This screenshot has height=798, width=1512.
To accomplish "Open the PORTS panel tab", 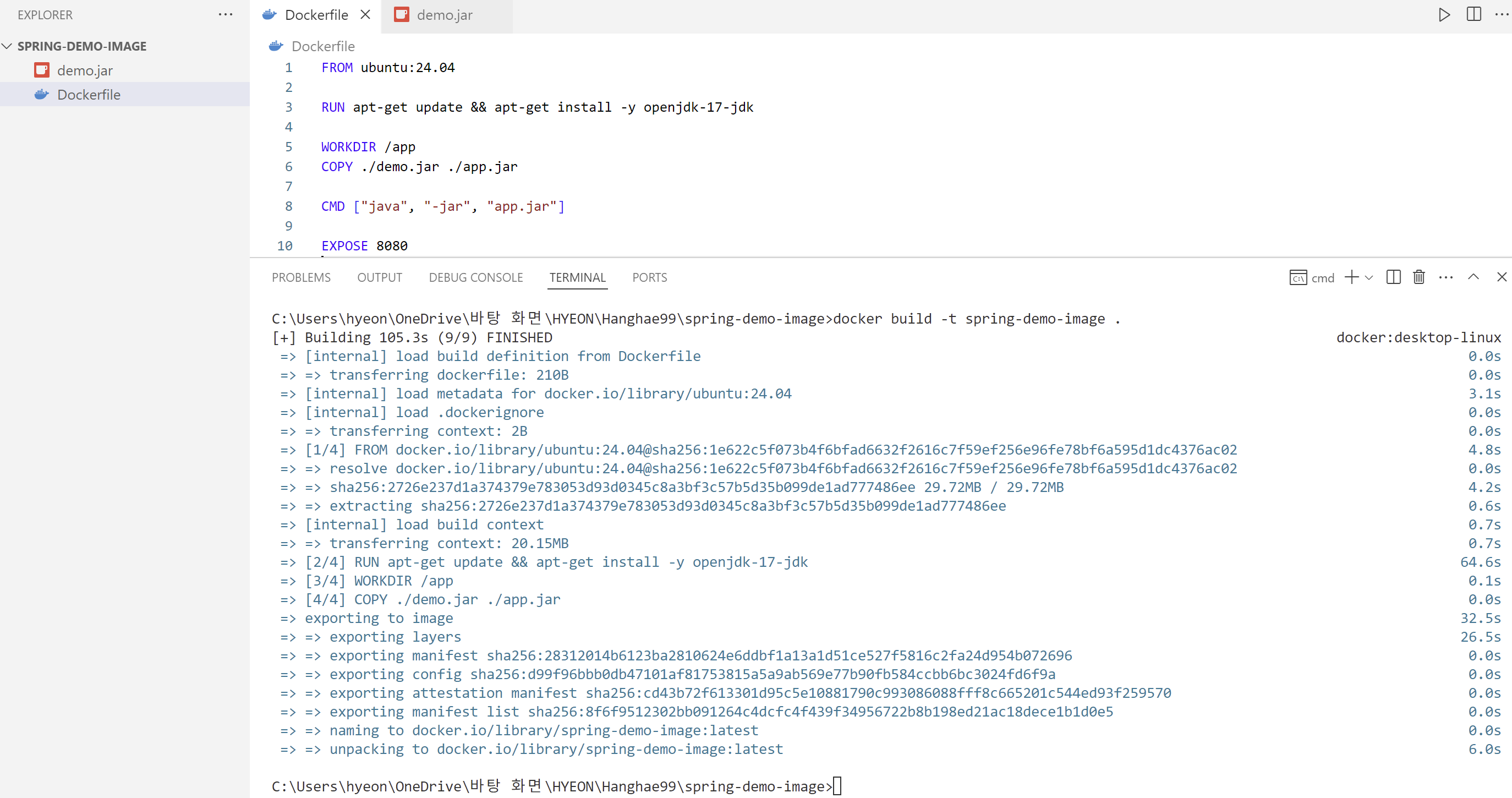I will point(649,278).
